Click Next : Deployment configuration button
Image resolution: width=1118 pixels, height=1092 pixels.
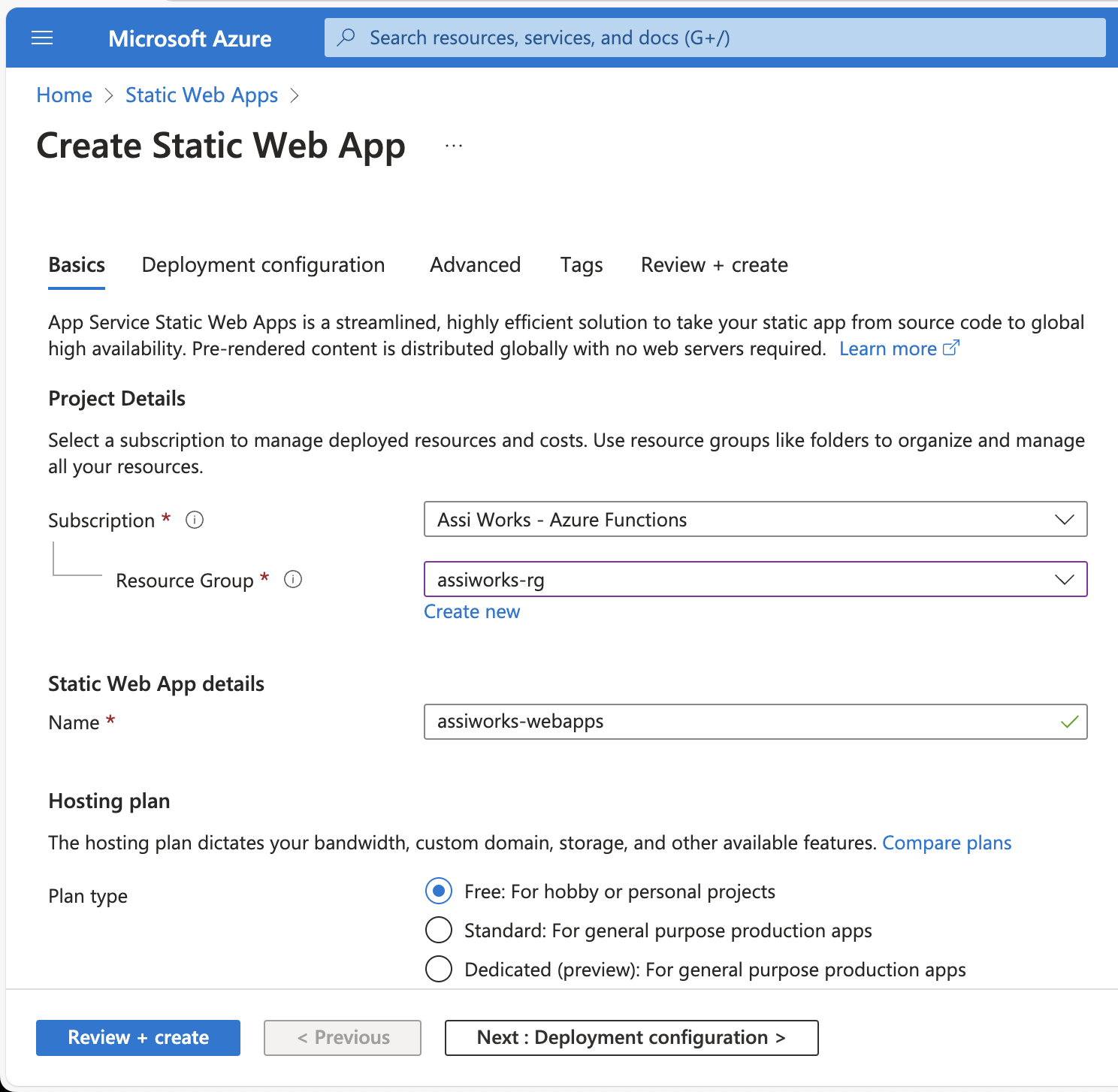pos(631,1038)
